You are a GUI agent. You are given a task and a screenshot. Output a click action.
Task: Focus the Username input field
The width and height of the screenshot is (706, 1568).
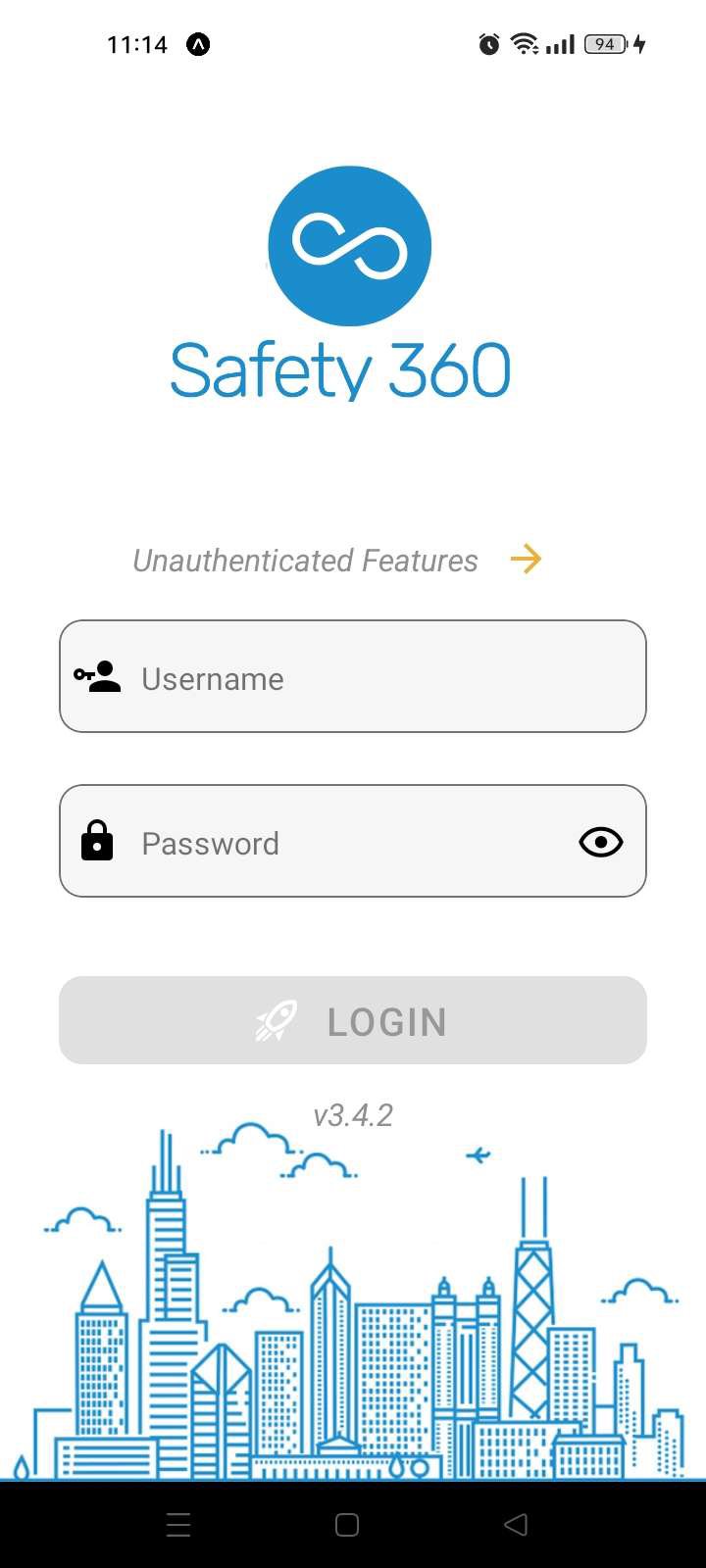[353, 677]
